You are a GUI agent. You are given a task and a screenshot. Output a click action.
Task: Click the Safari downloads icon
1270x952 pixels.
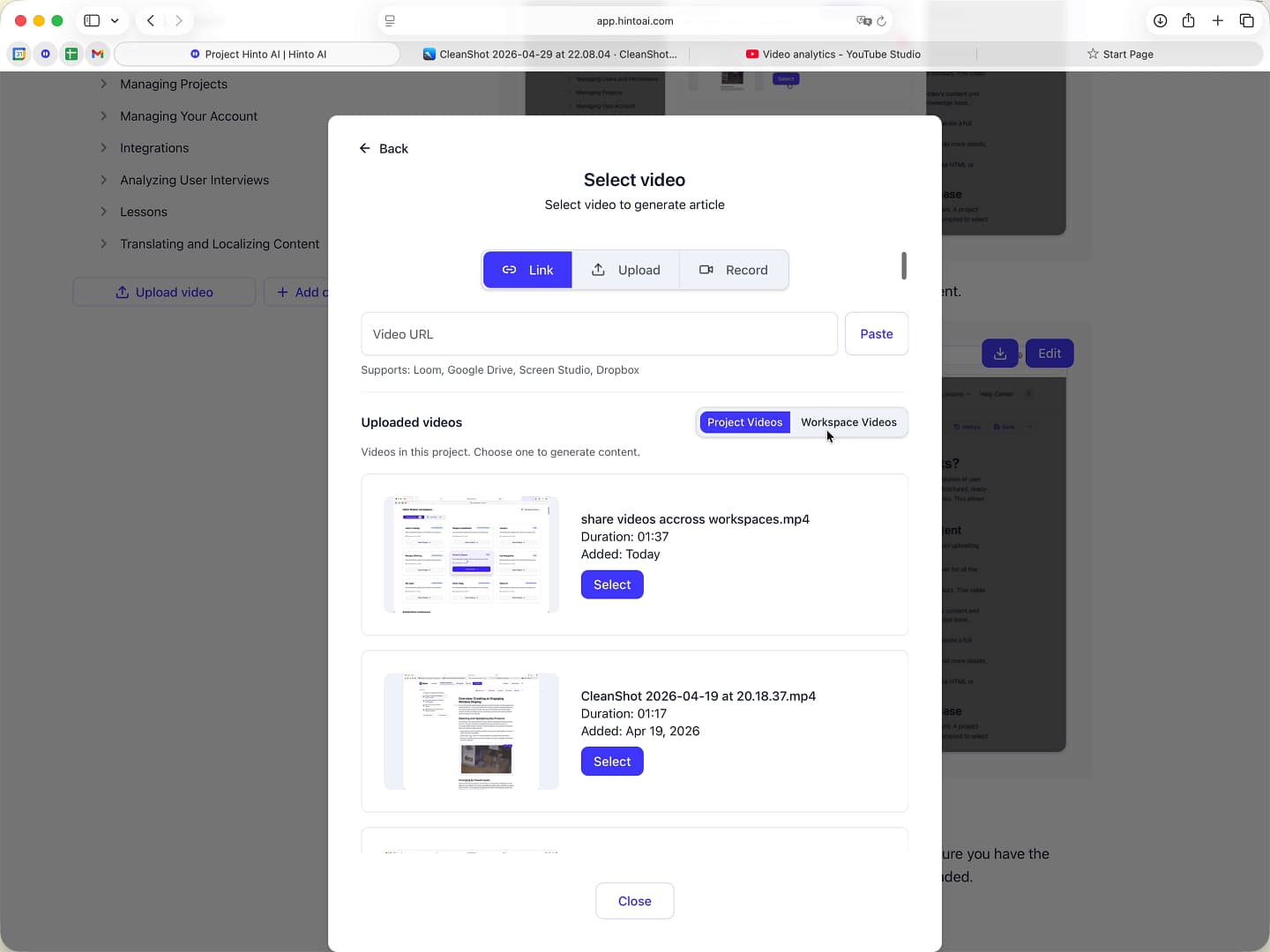click(1161, 20)
